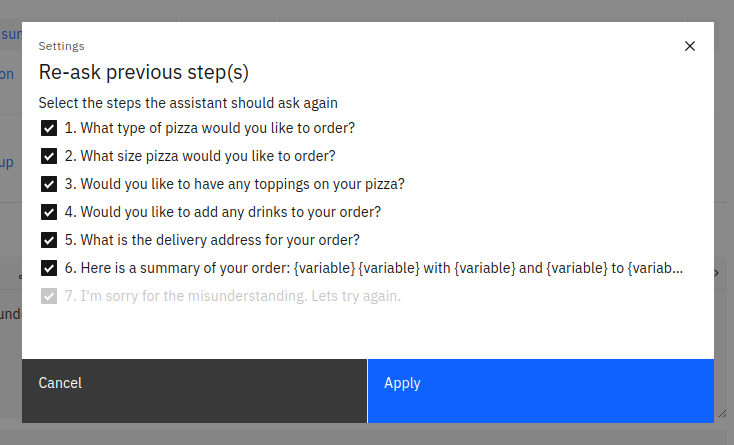
Task: Deselect step 5 delivery address checkbox
Action: (48, 240)
